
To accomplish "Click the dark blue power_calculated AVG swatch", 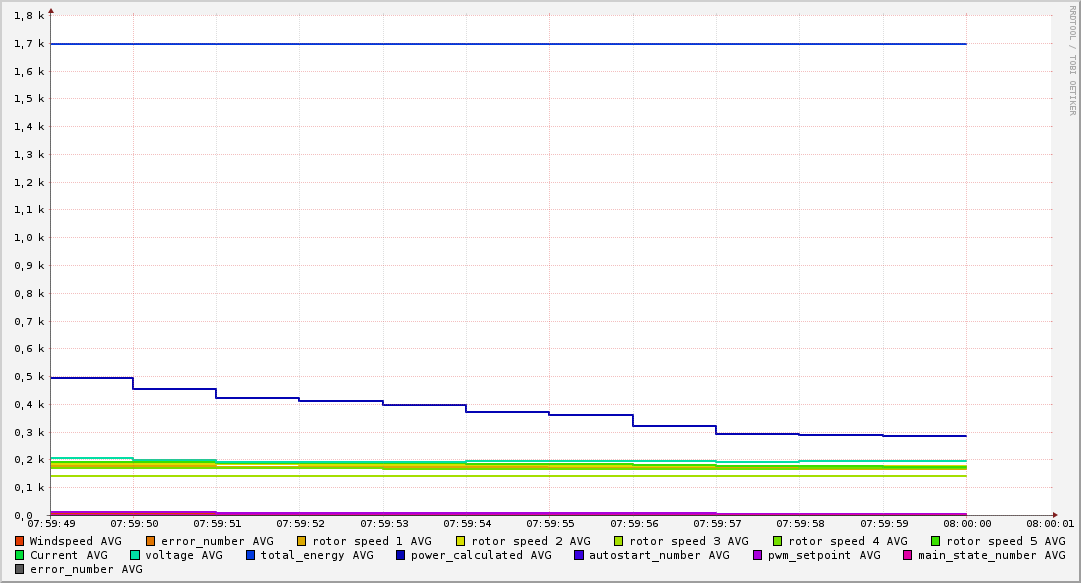I will coord(401,555).
